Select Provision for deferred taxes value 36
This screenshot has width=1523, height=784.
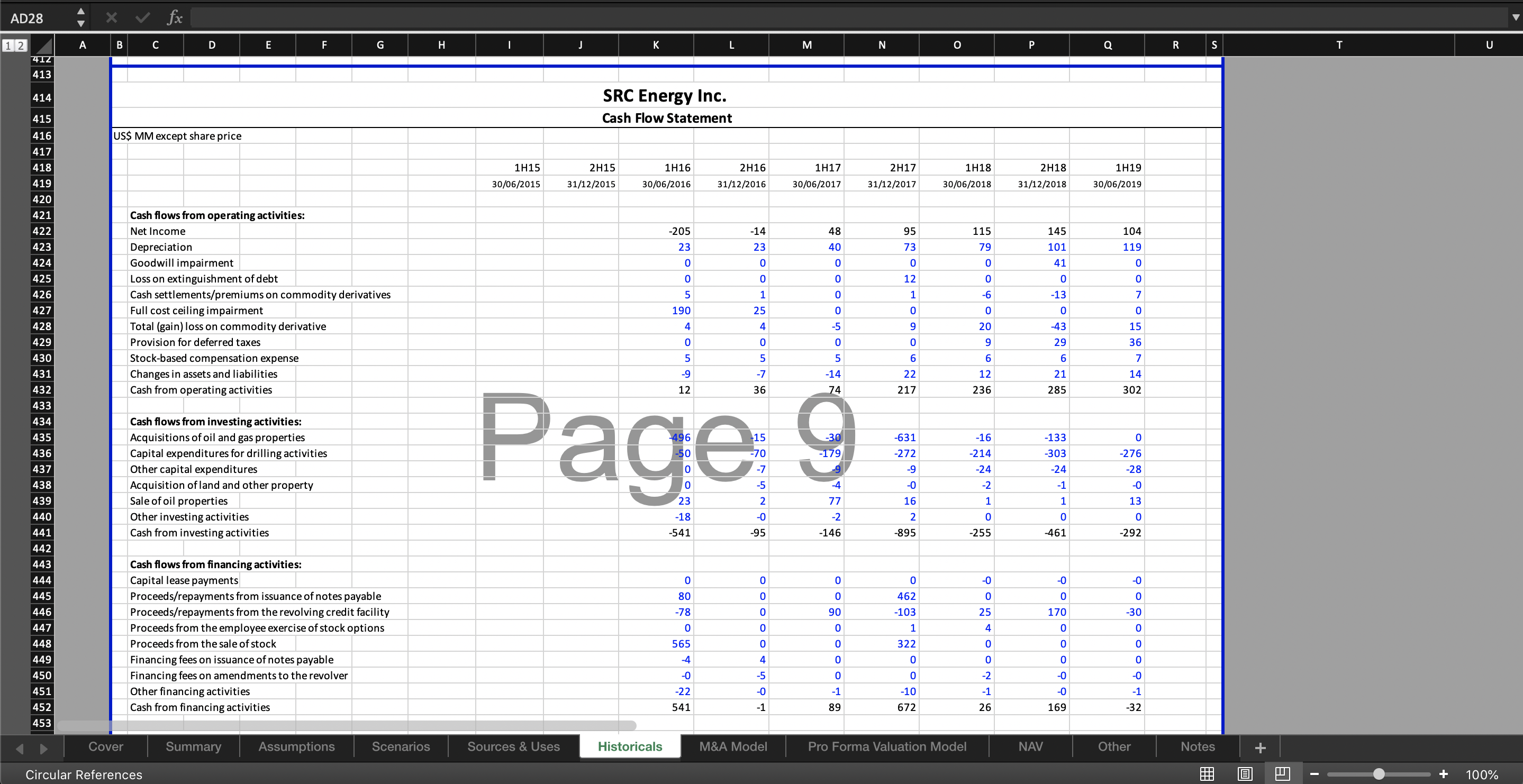click(1108, 342)
